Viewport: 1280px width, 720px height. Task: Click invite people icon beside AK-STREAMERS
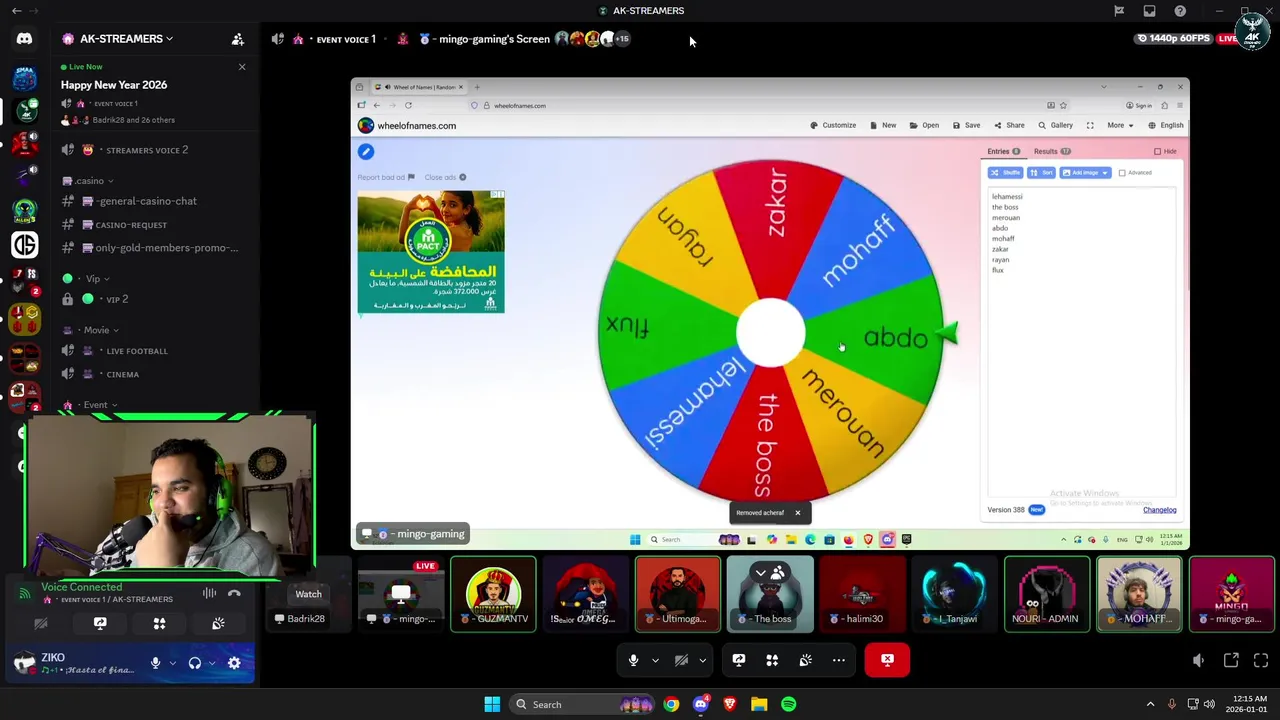tap(238, 39)
